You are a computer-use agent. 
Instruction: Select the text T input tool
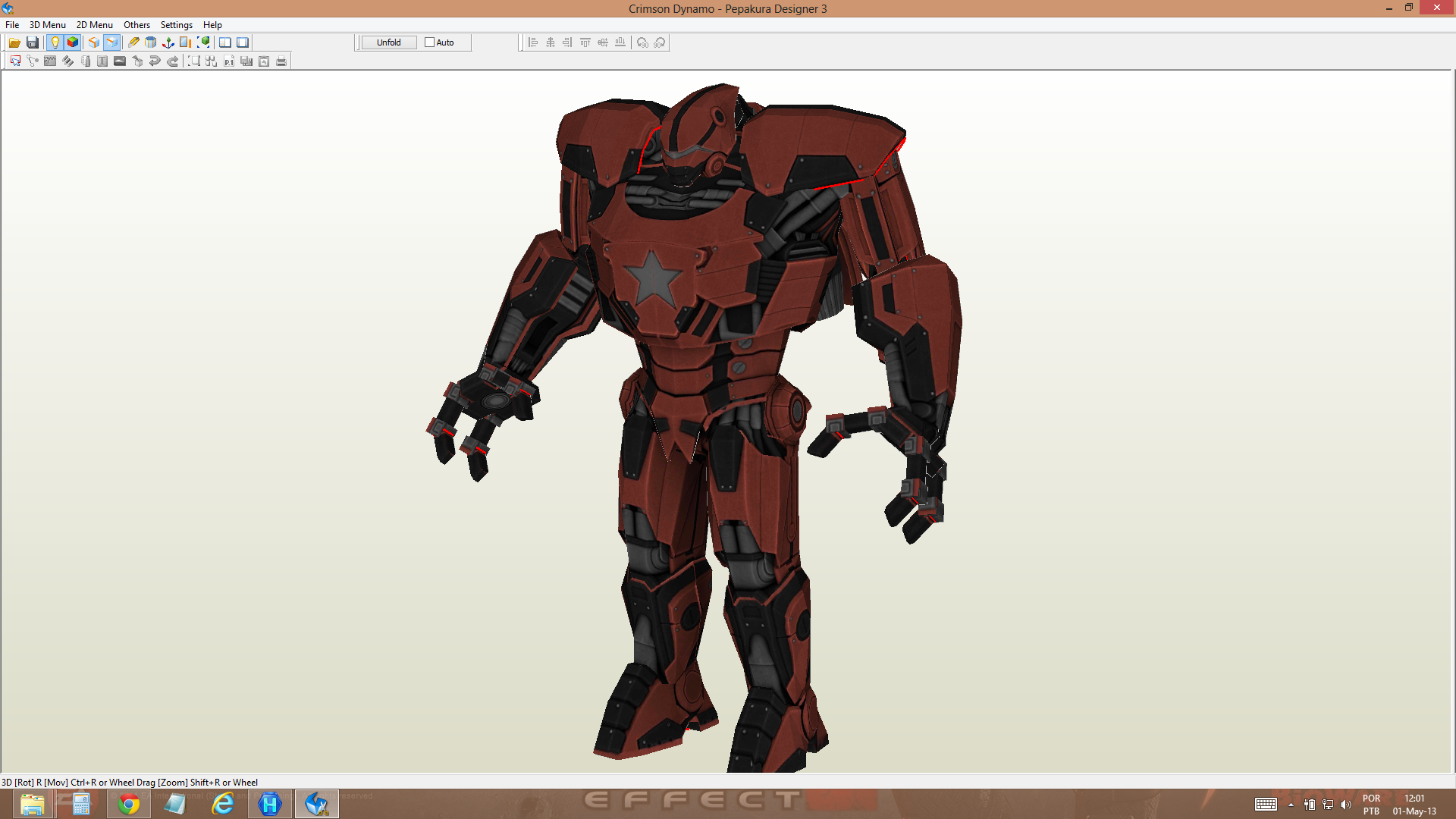click(x=102, y=61)
